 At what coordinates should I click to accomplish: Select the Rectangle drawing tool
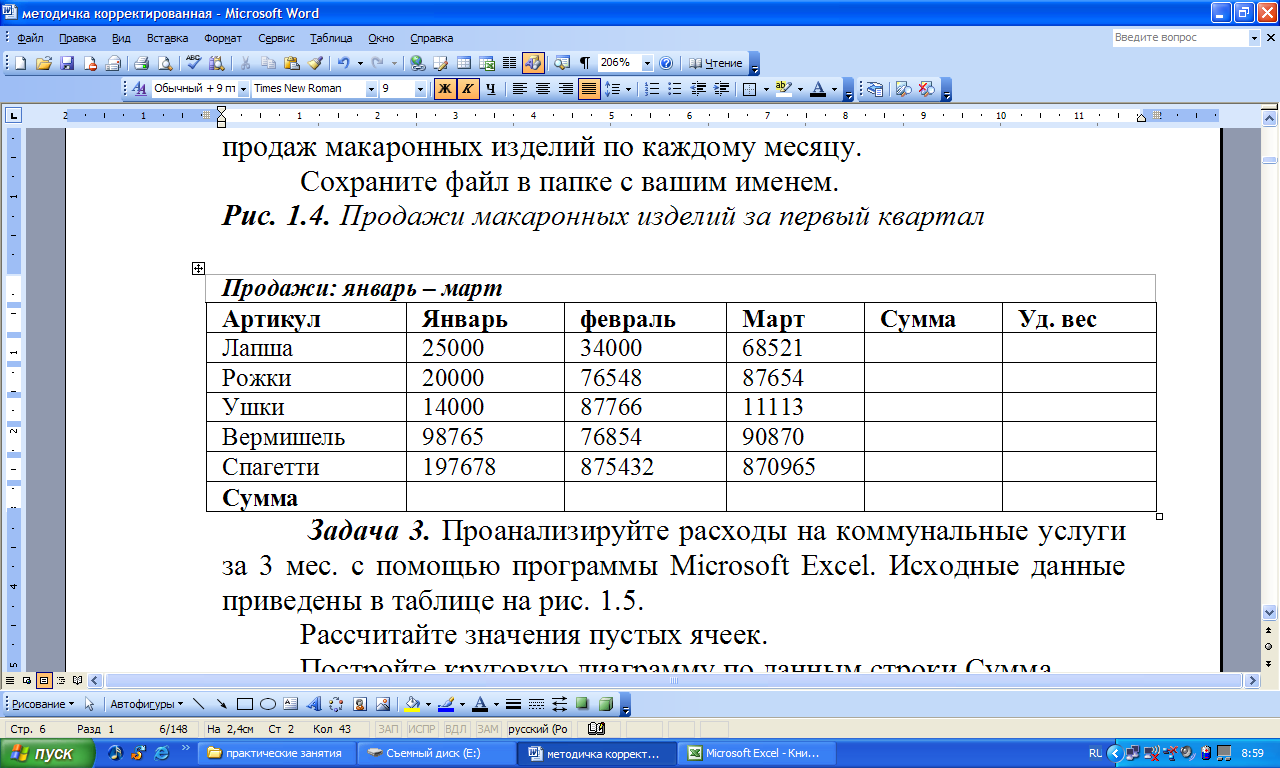244,703
